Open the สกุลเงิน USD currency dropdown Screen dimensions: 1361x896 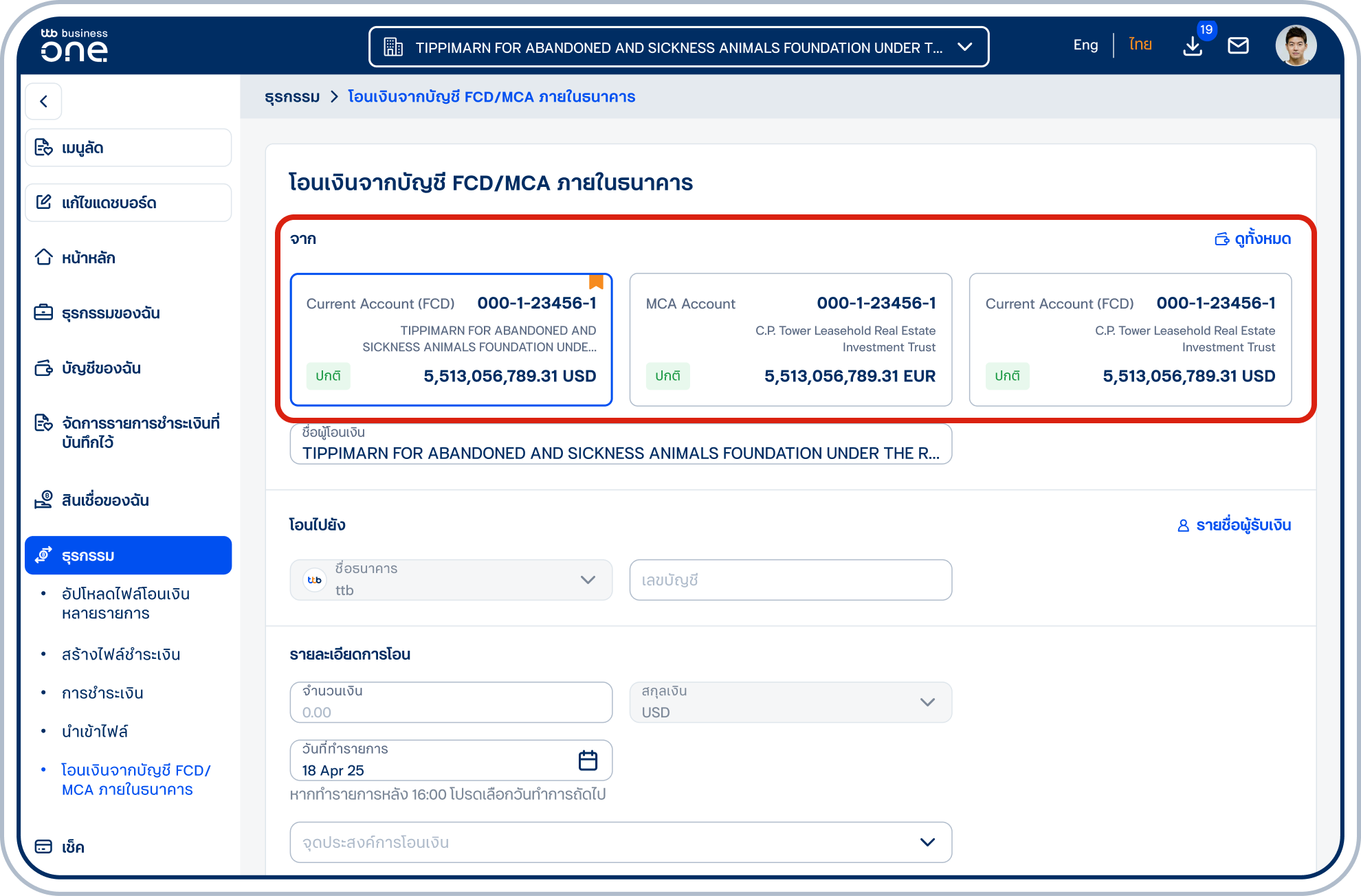pos(790,702)
